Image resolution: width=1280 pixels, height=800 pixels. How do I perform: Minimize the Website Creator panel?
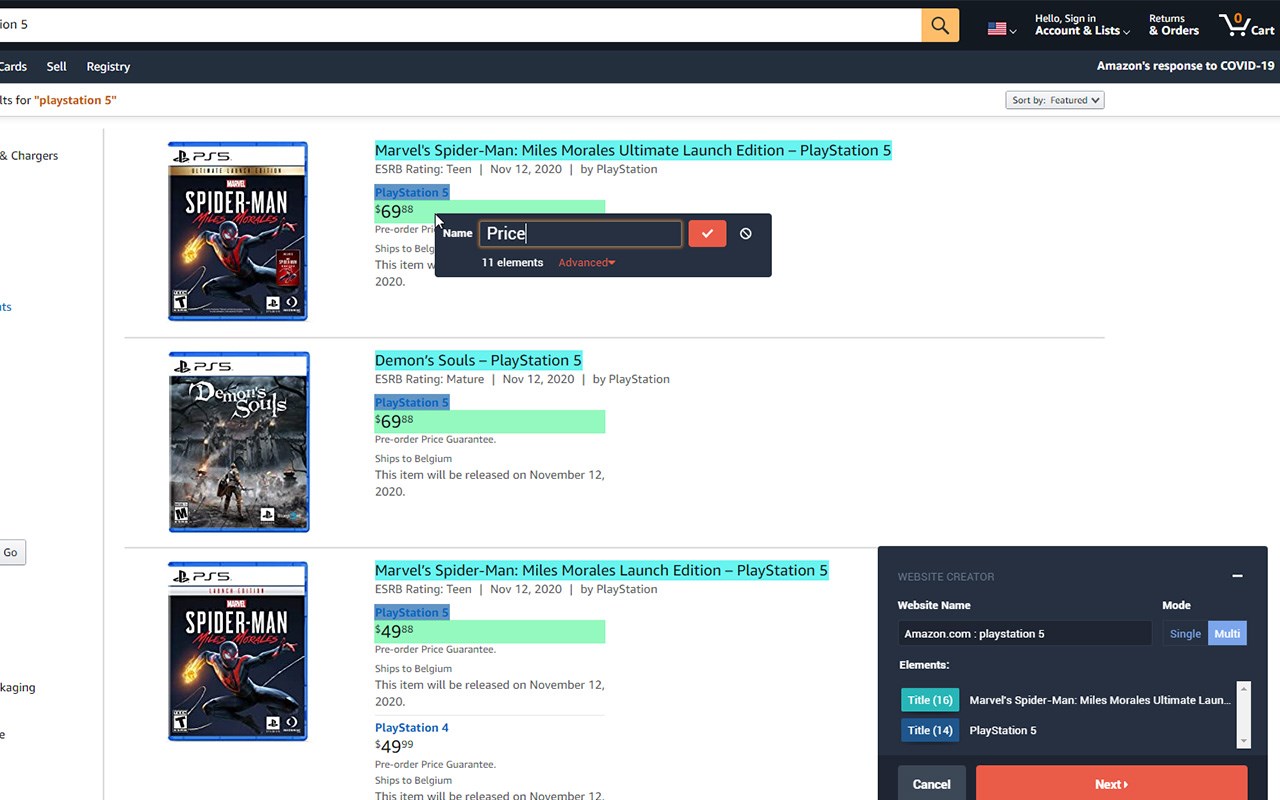click(1237, 576)
